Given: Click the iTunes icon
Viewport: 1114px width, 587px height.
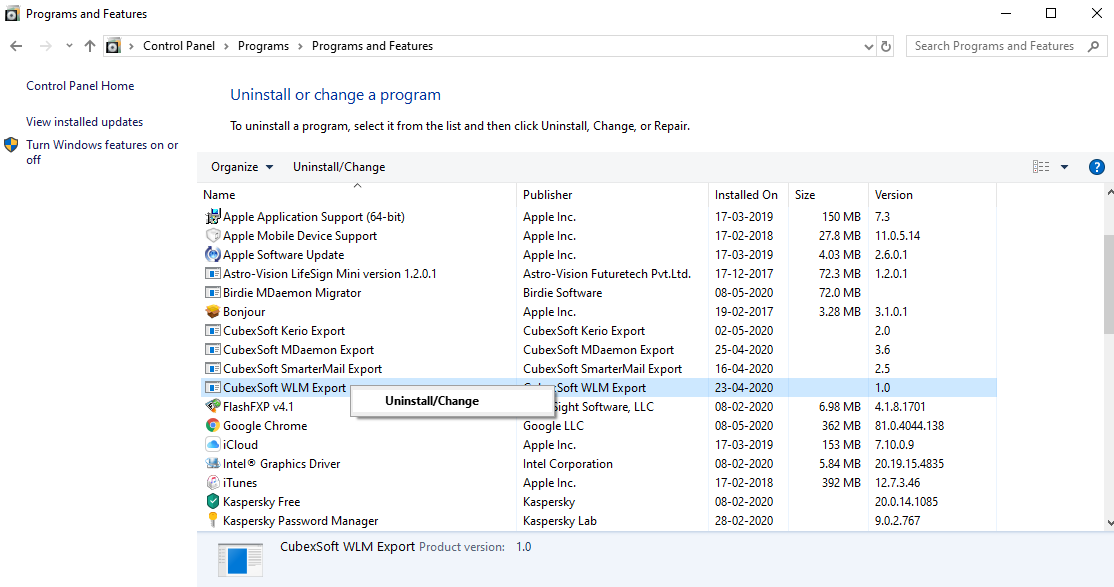Looking at the screenshot, I should click(x=212, y=483).
